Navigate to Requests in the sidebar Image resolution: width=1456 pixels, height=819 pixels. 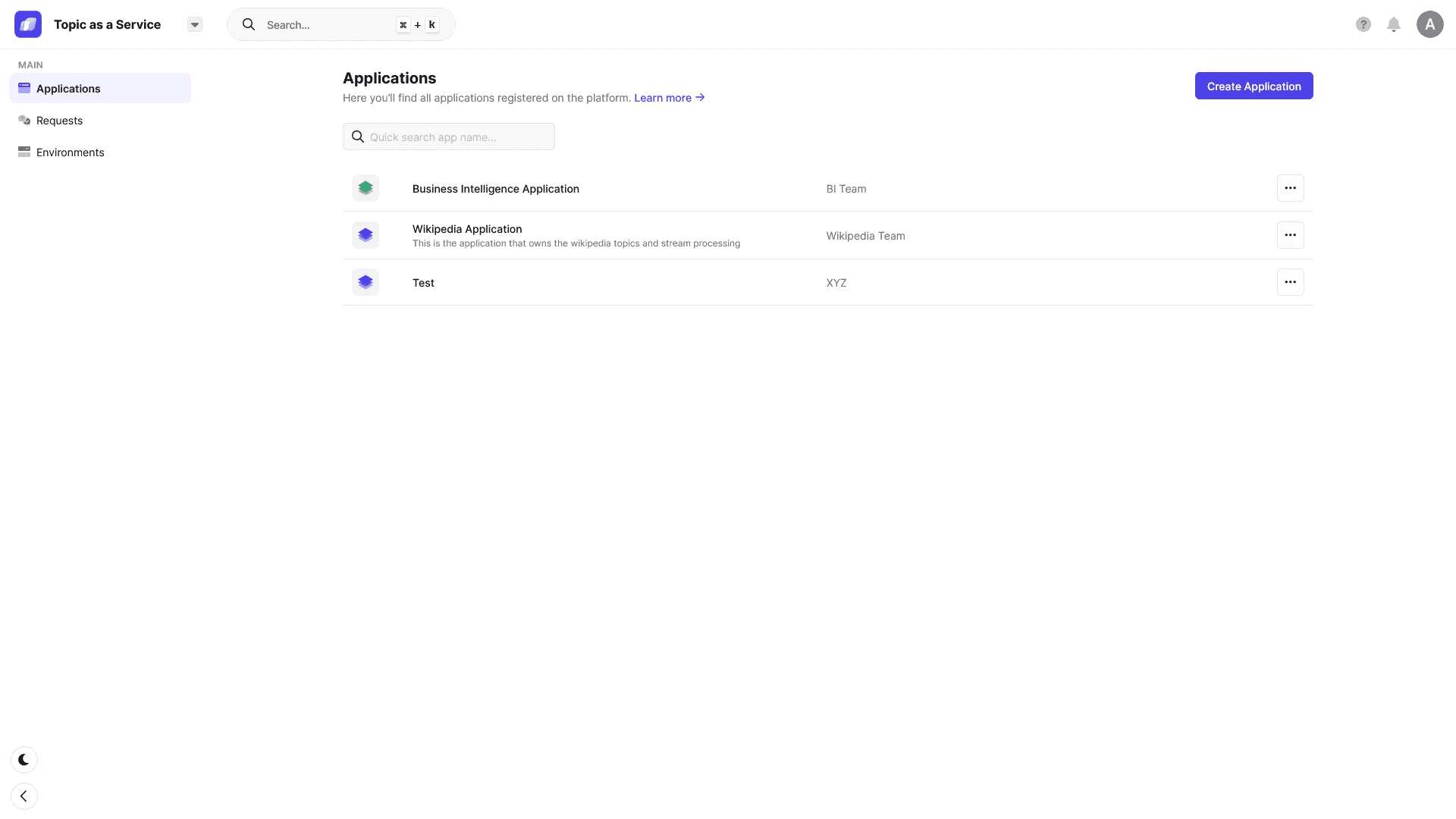click(59, 121)
